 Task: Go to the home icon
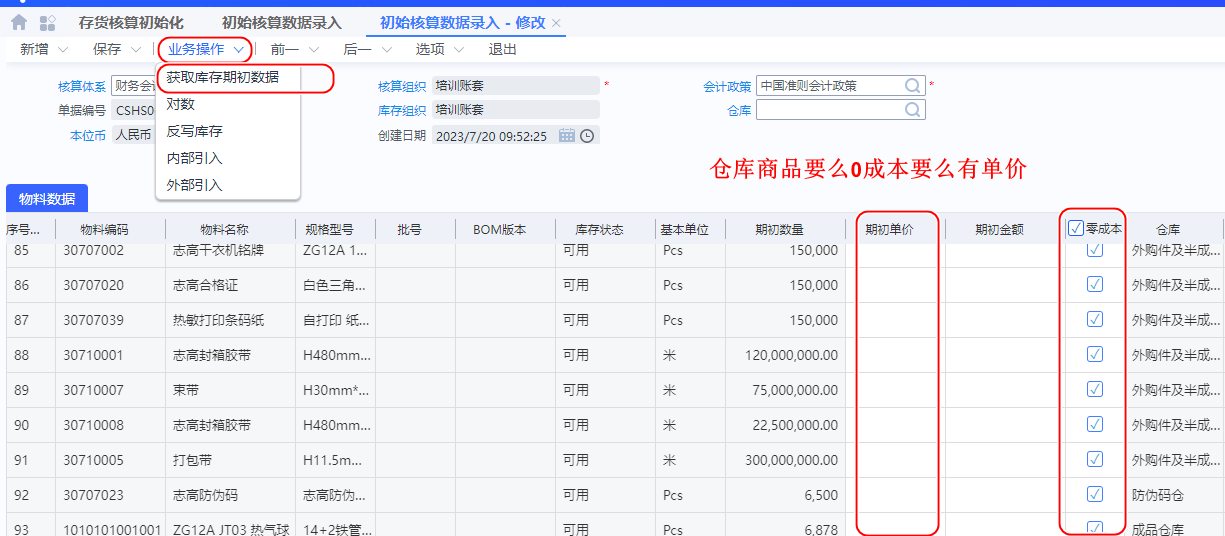pos(18,22)
